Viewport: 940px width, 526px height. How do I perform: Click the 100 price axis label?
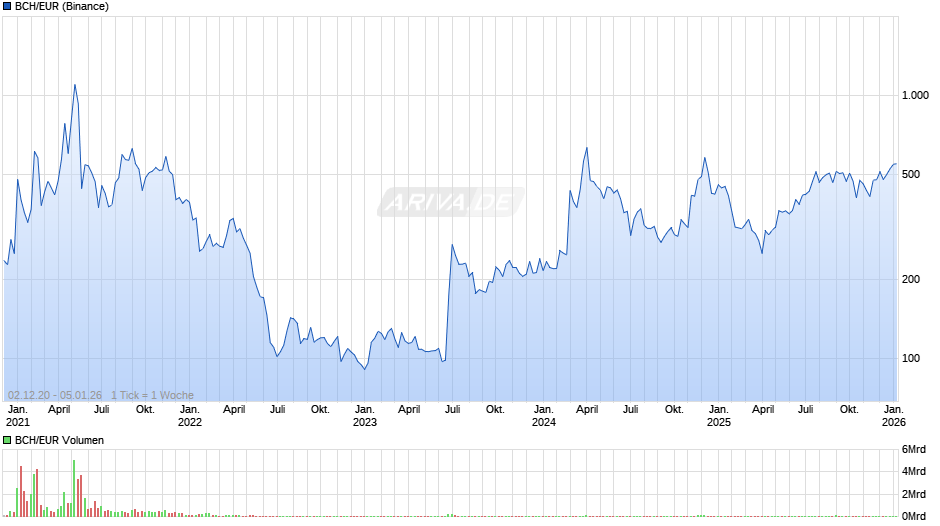coord(910,359)
